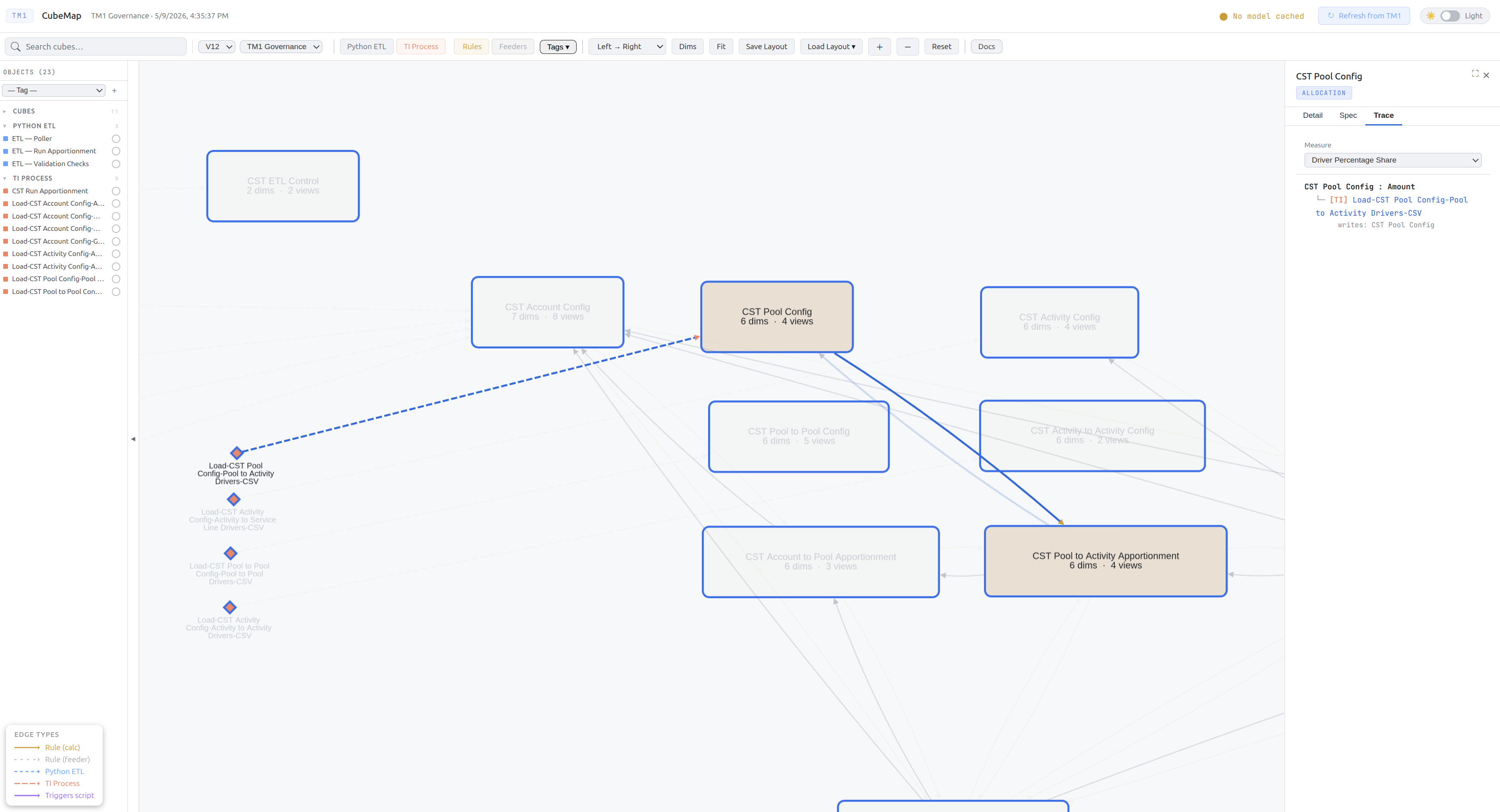
Task: Select the Load-CST Activity Config-Activity to Activity diamond node
Action: [x=230, y=607]
